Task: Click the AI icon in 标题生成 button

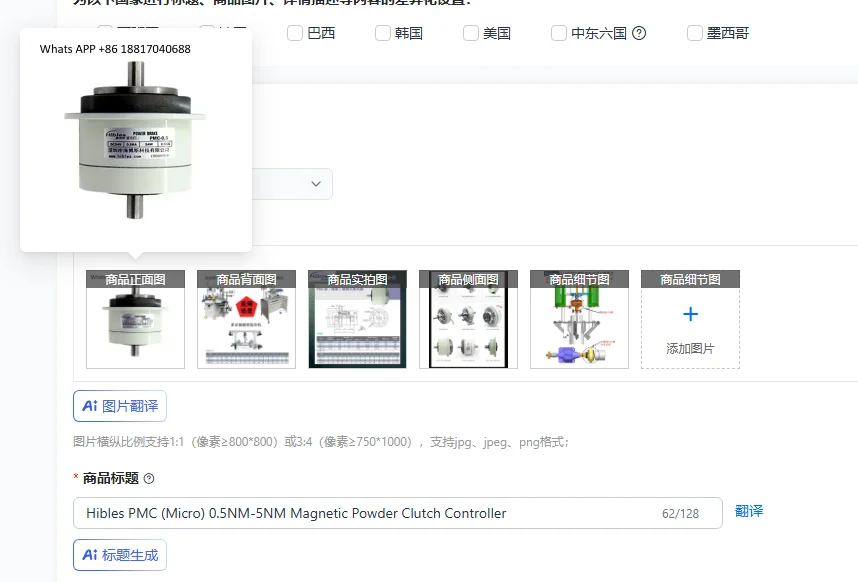Action: [90, 555]
